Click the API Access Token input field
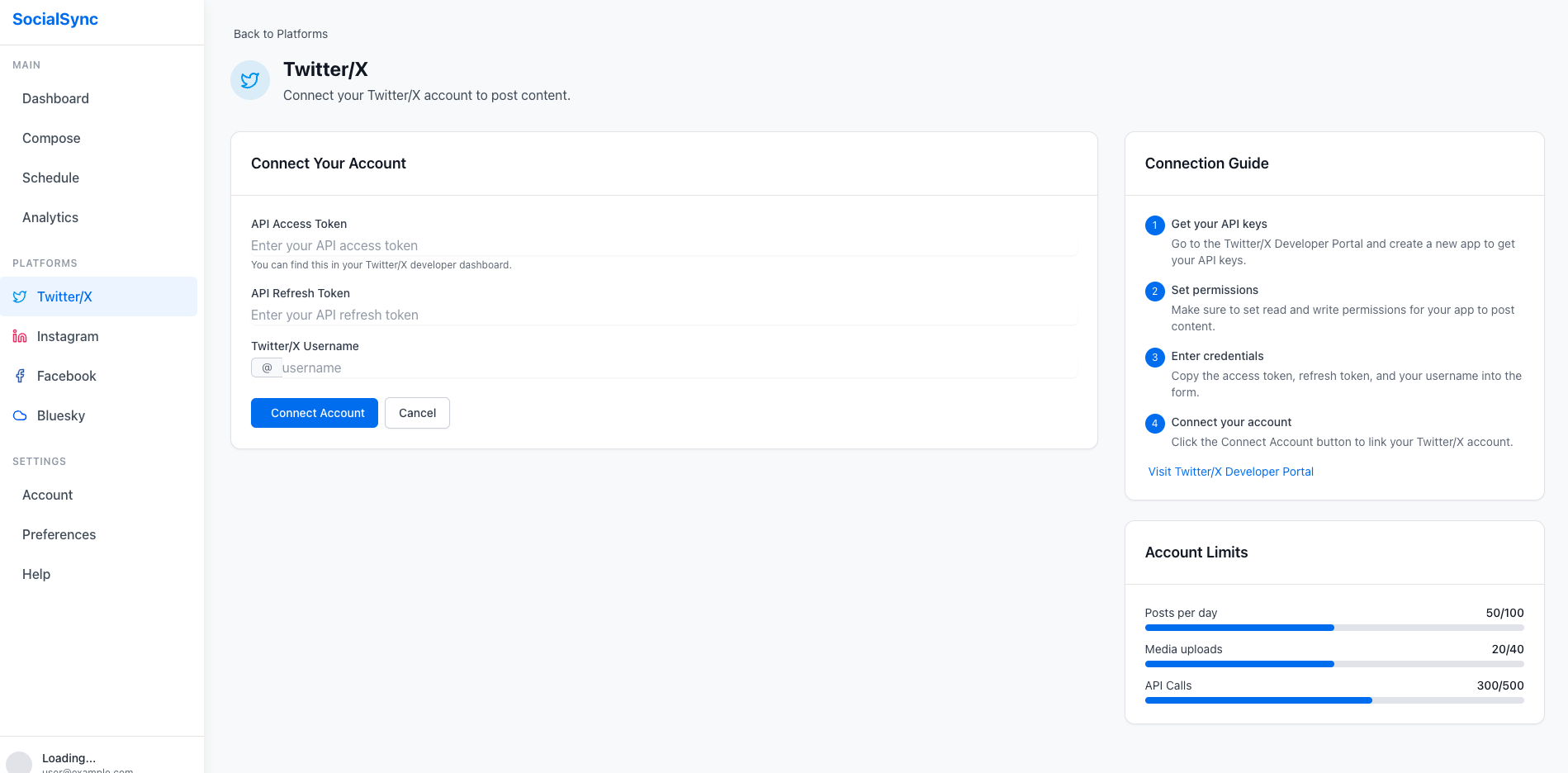 tap(663, 245)
